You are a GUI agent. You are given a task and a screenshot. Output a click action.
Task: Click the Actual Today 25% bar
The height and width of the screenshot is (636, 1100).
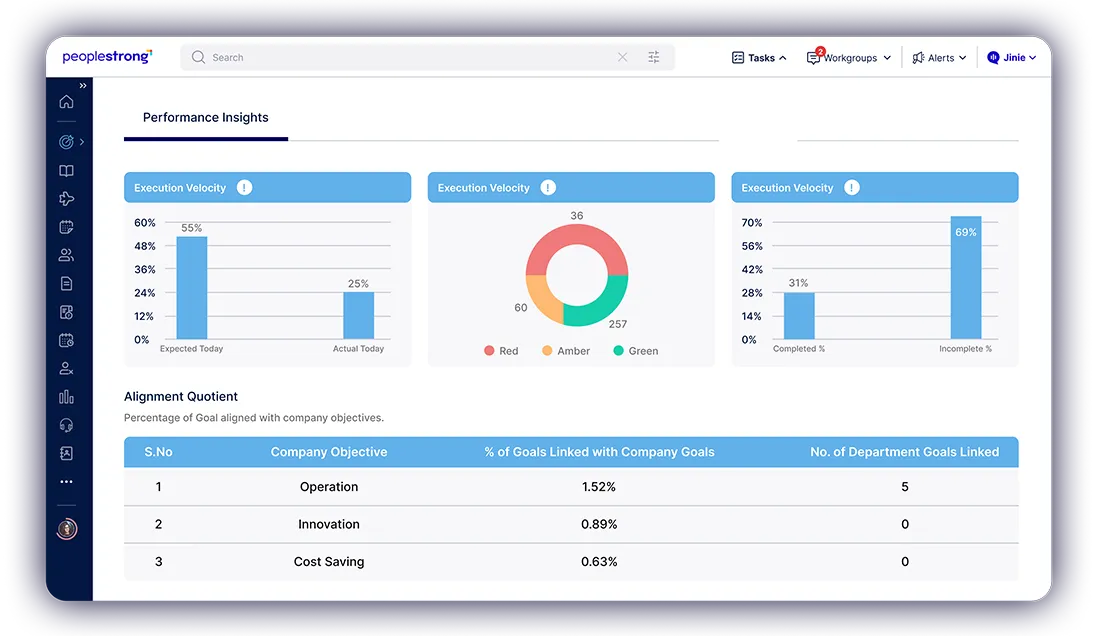pyautogui.click(x=358, y=316)
